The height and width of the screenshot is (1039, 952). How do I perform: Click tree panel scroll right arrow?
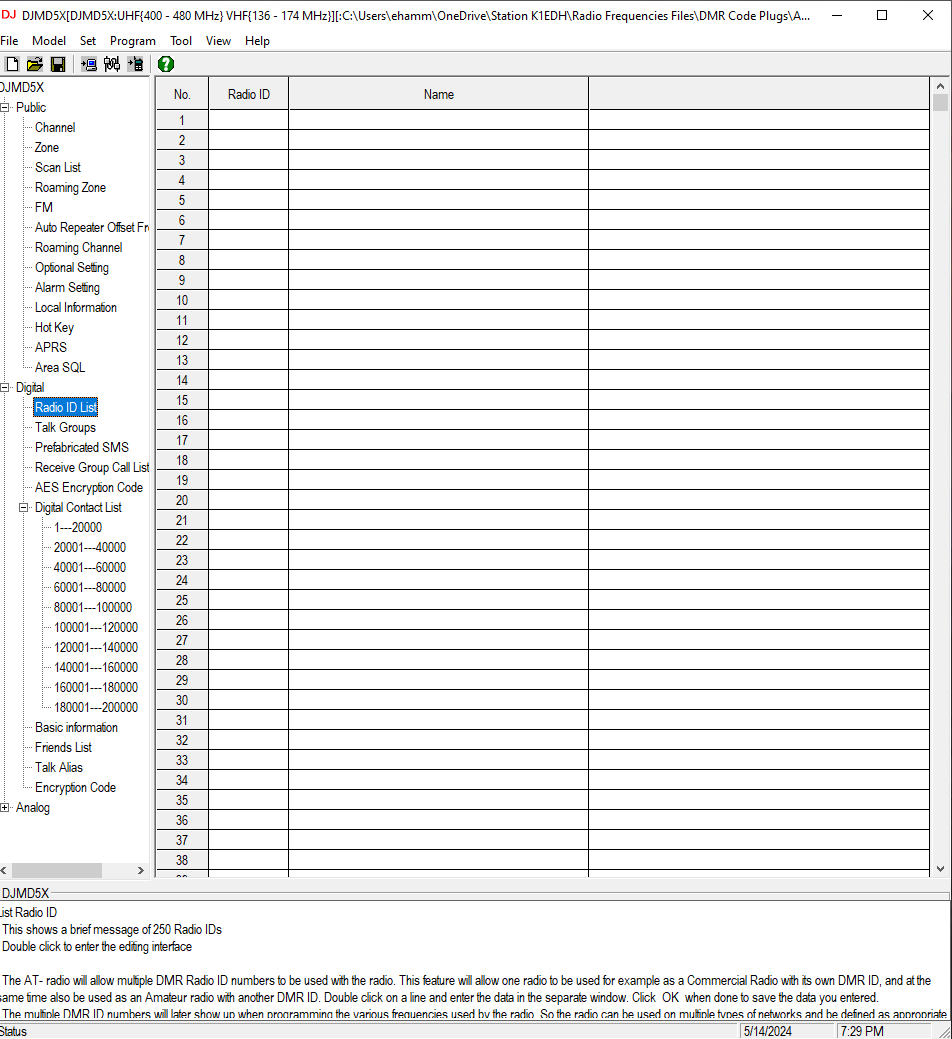(140, 870)
